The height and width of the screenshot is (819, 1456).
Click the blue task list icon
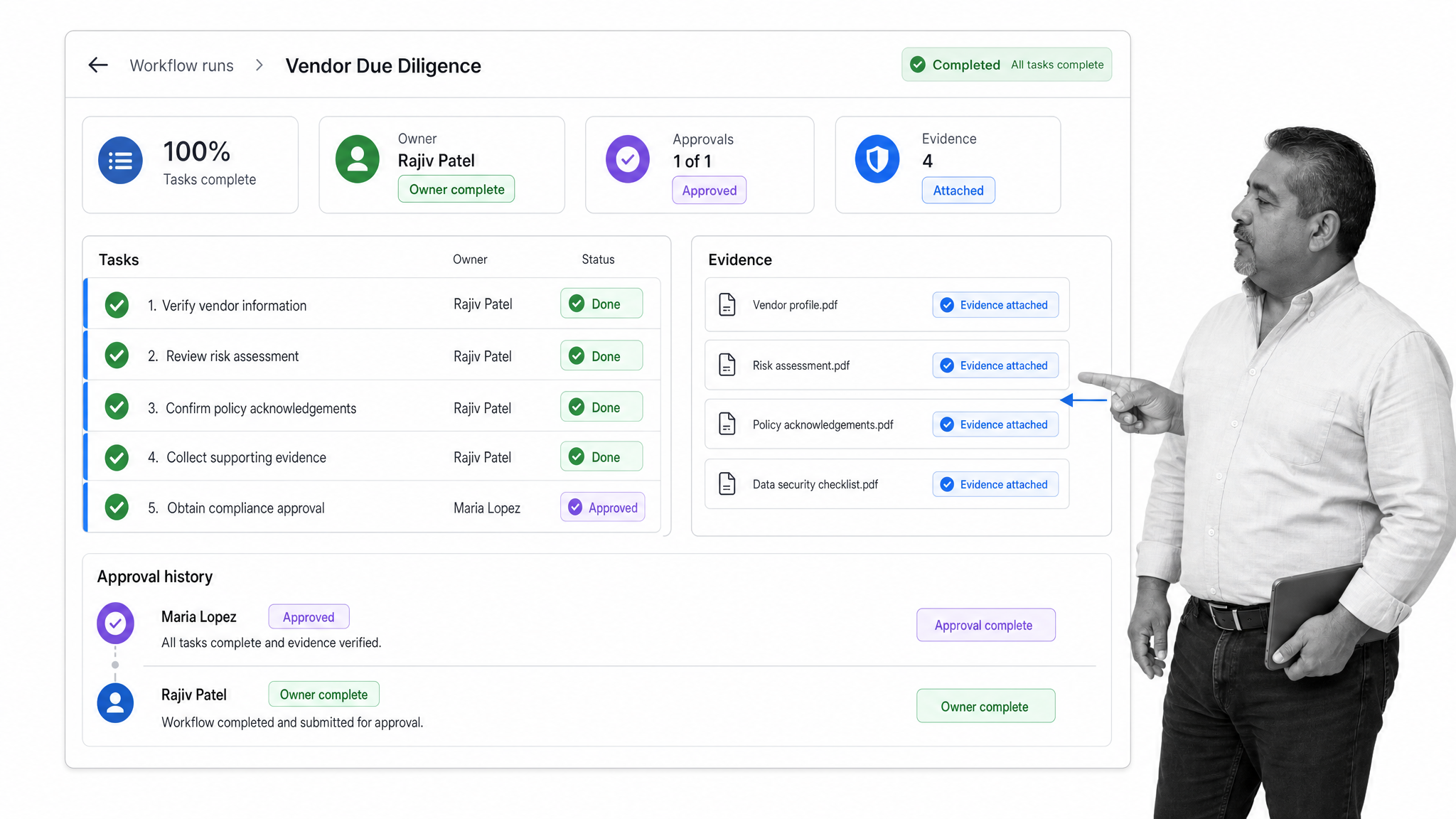(120, 161)
